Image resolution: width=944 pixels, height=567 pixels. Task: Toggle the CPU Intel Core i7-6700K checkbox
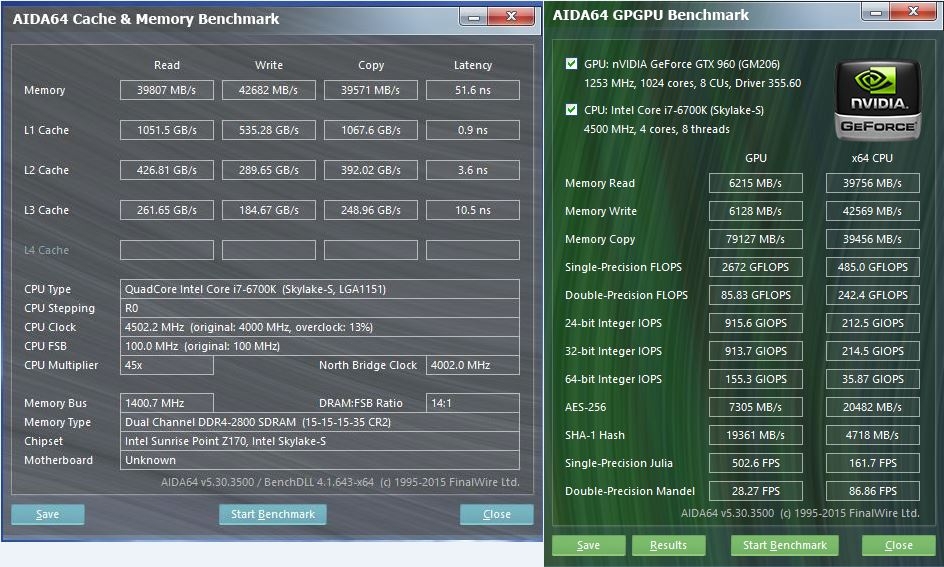click(x=571, y=109)
